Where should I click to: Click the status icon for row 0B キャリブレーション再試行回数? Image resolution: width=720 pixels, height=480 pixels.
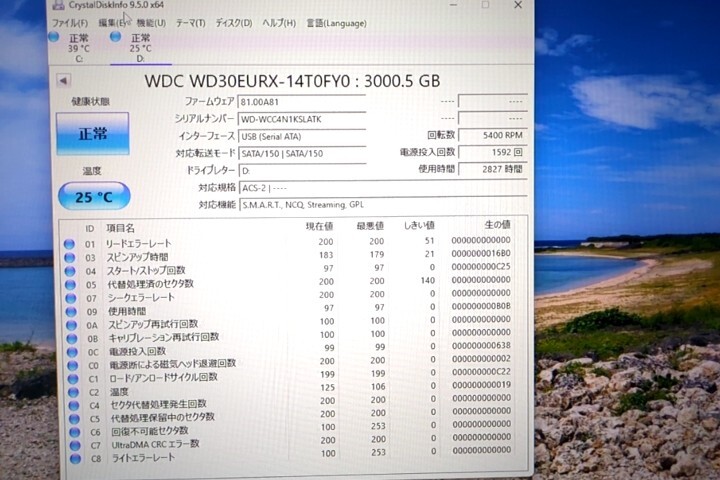pyautogui.click(x=72, y=339)
